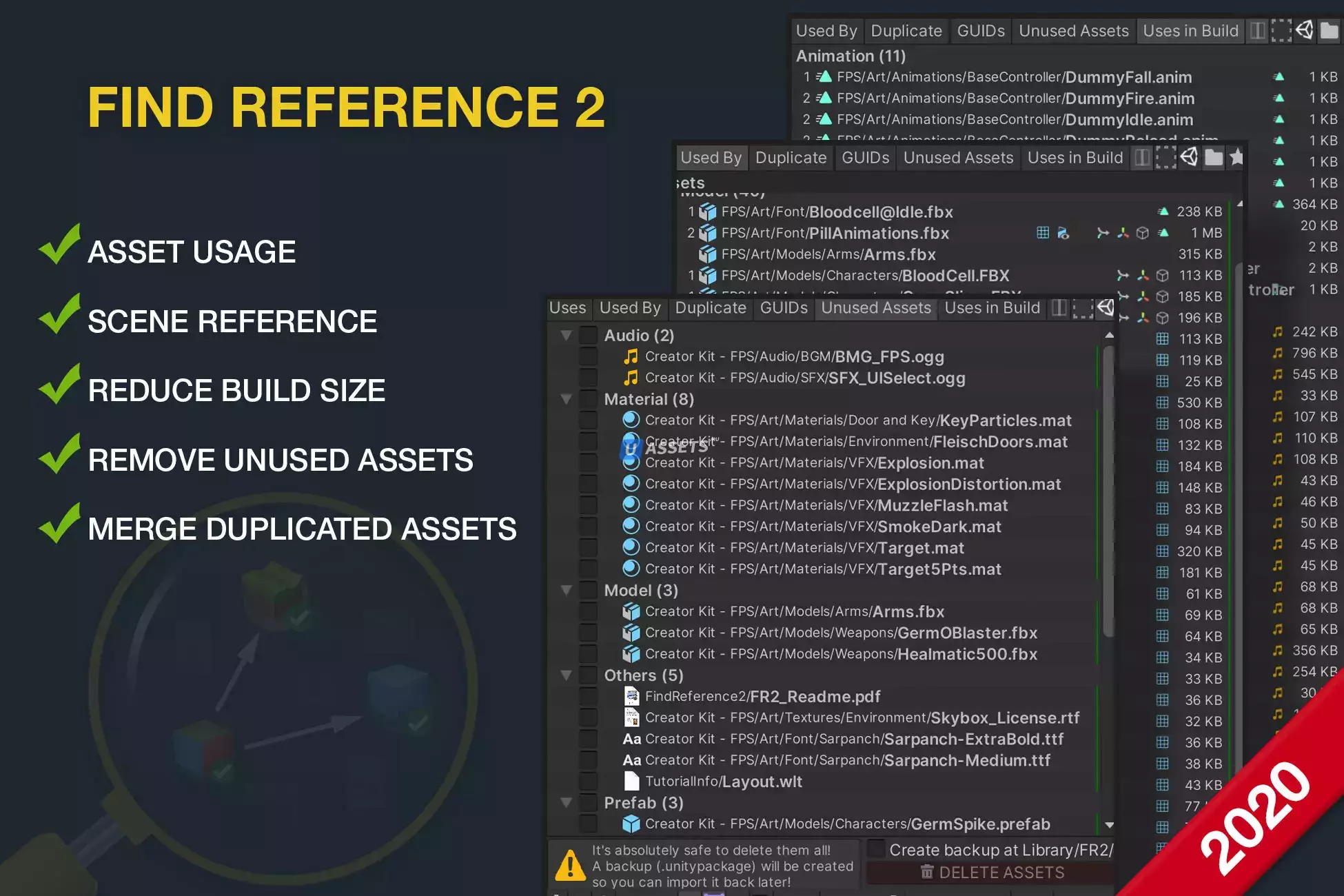The width and height of the screenshot is (1344, 896).
Task: Enable Create backup at Library/FR2 checkbox
Action: 876,849
